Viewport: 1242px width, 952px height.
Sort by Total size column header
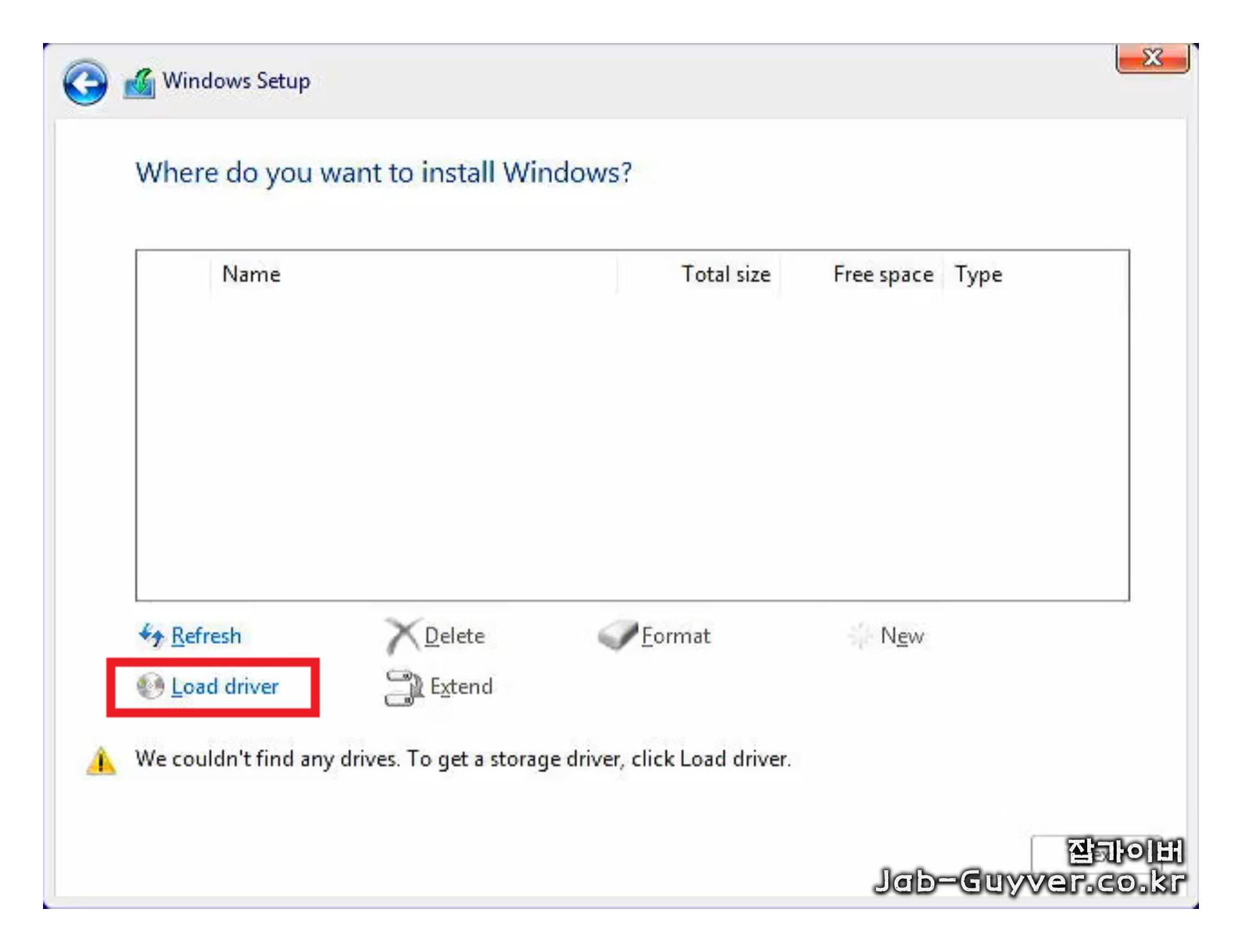pyautogui.click(x=725, y=274)
